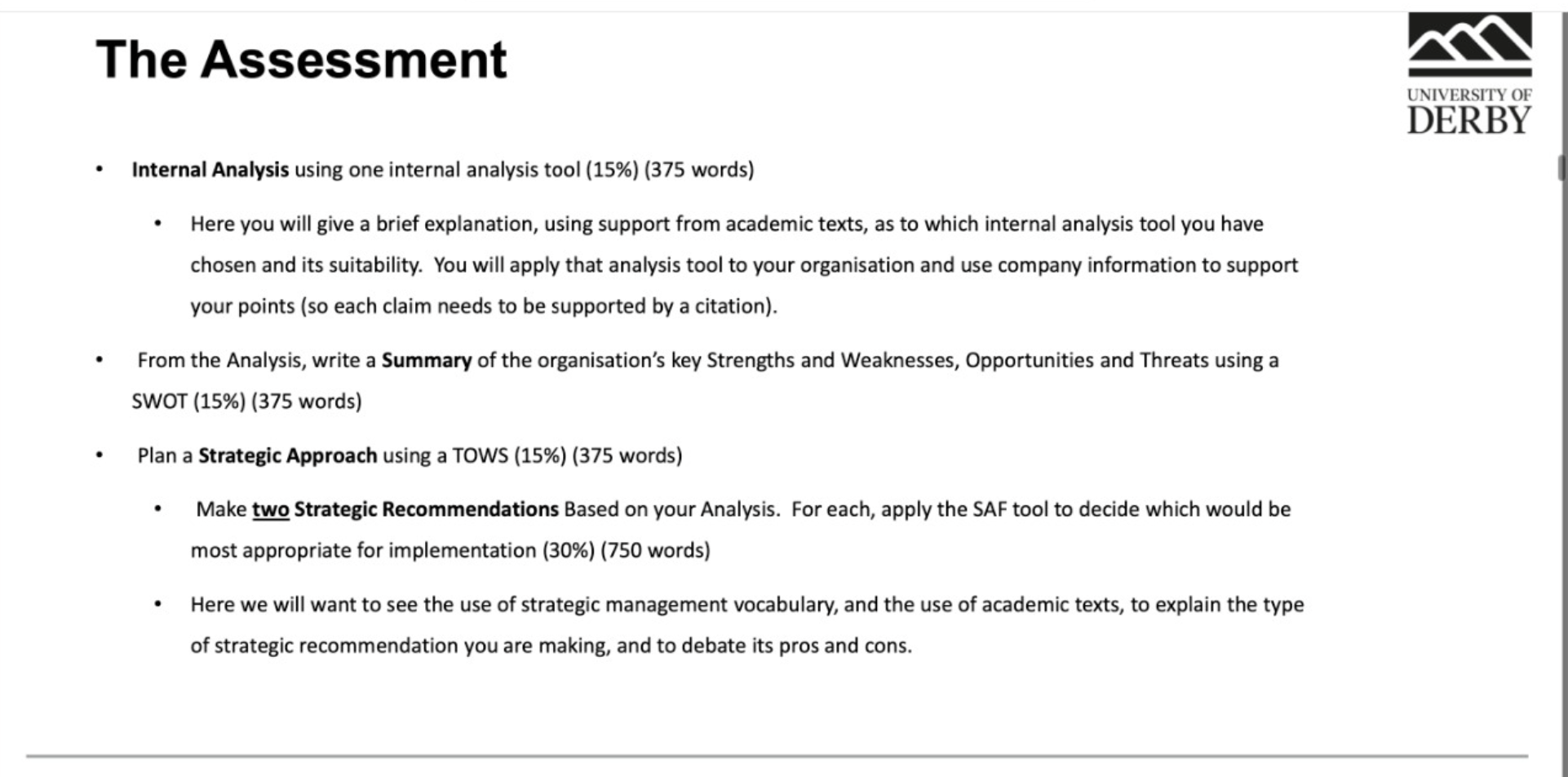Click the bold word "Summary"
Screen dimensions: 1568x777
point(427,361)
